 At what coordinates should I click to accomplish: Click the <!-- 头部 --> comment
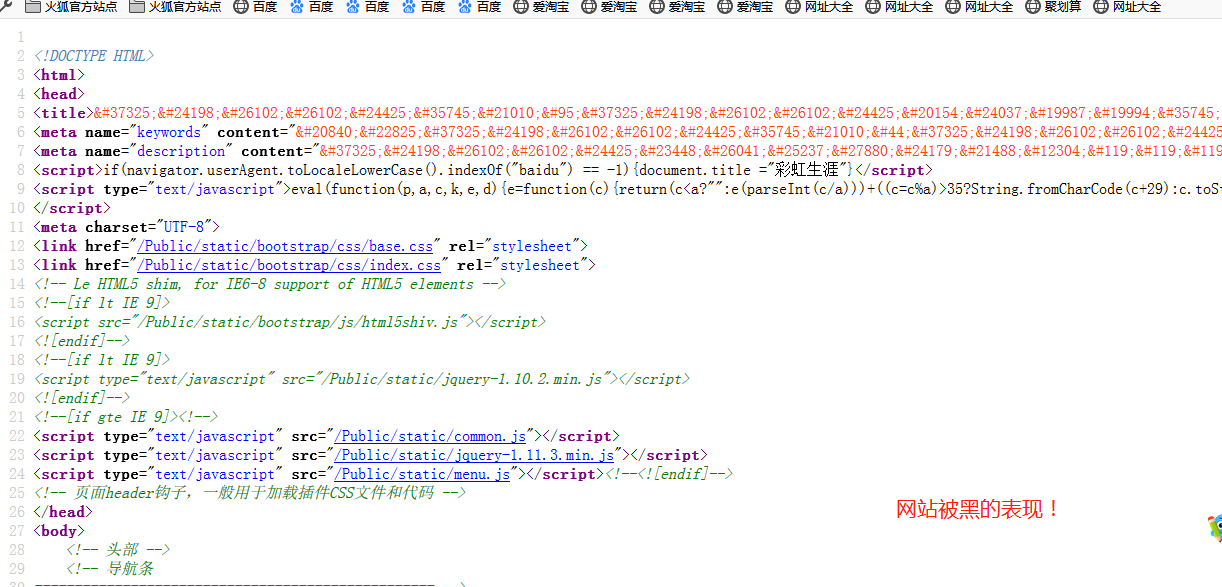118,550
